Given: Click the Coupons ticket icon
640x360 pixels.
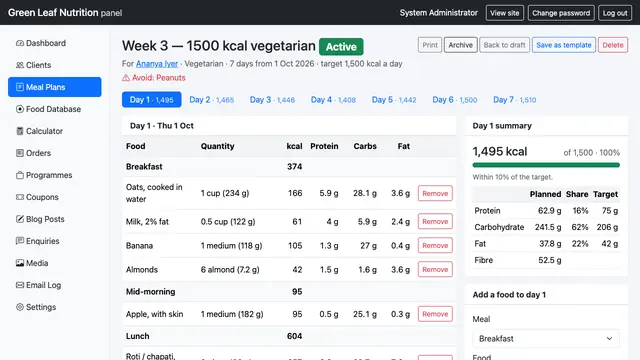Looking at the screenshot, I should point(20,197).
